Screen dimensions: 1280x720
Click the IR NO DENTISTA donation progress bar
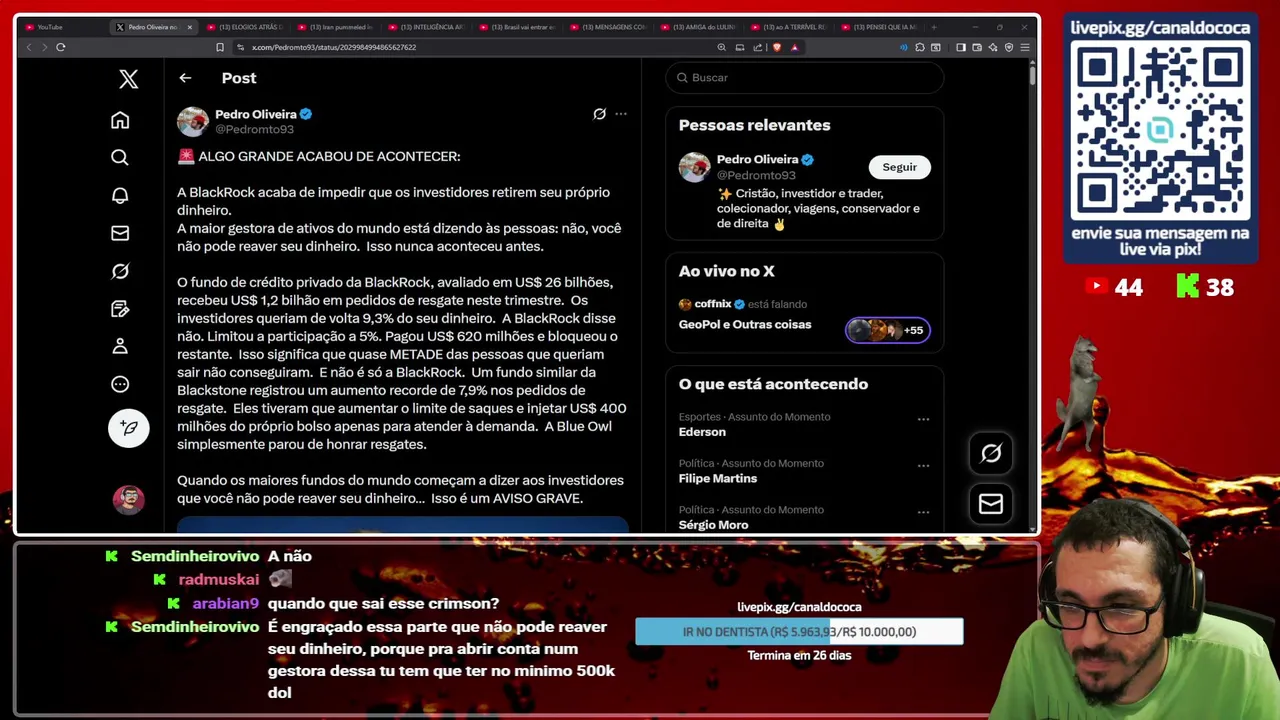pos(799,632)
